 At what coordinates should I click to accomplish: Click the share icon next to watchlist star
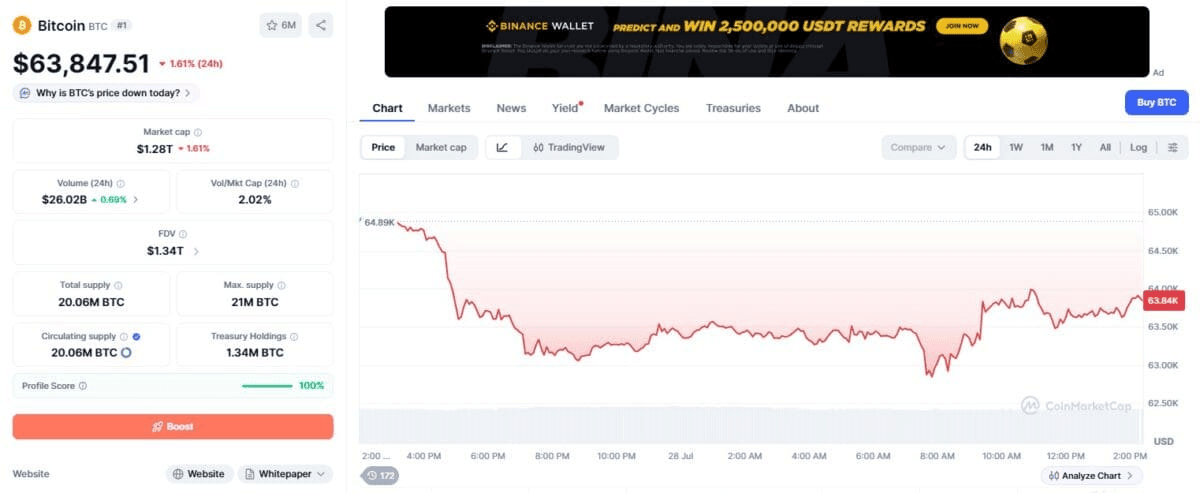click(320, 25)
